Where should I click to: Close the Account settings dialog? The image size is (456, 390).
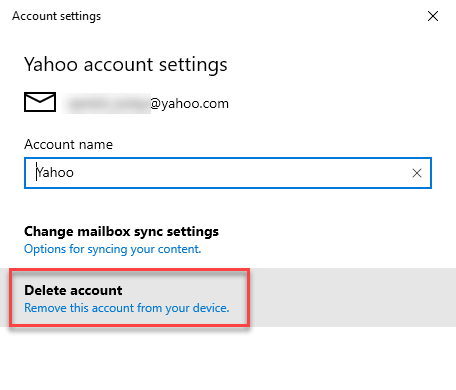click(433, 16)
